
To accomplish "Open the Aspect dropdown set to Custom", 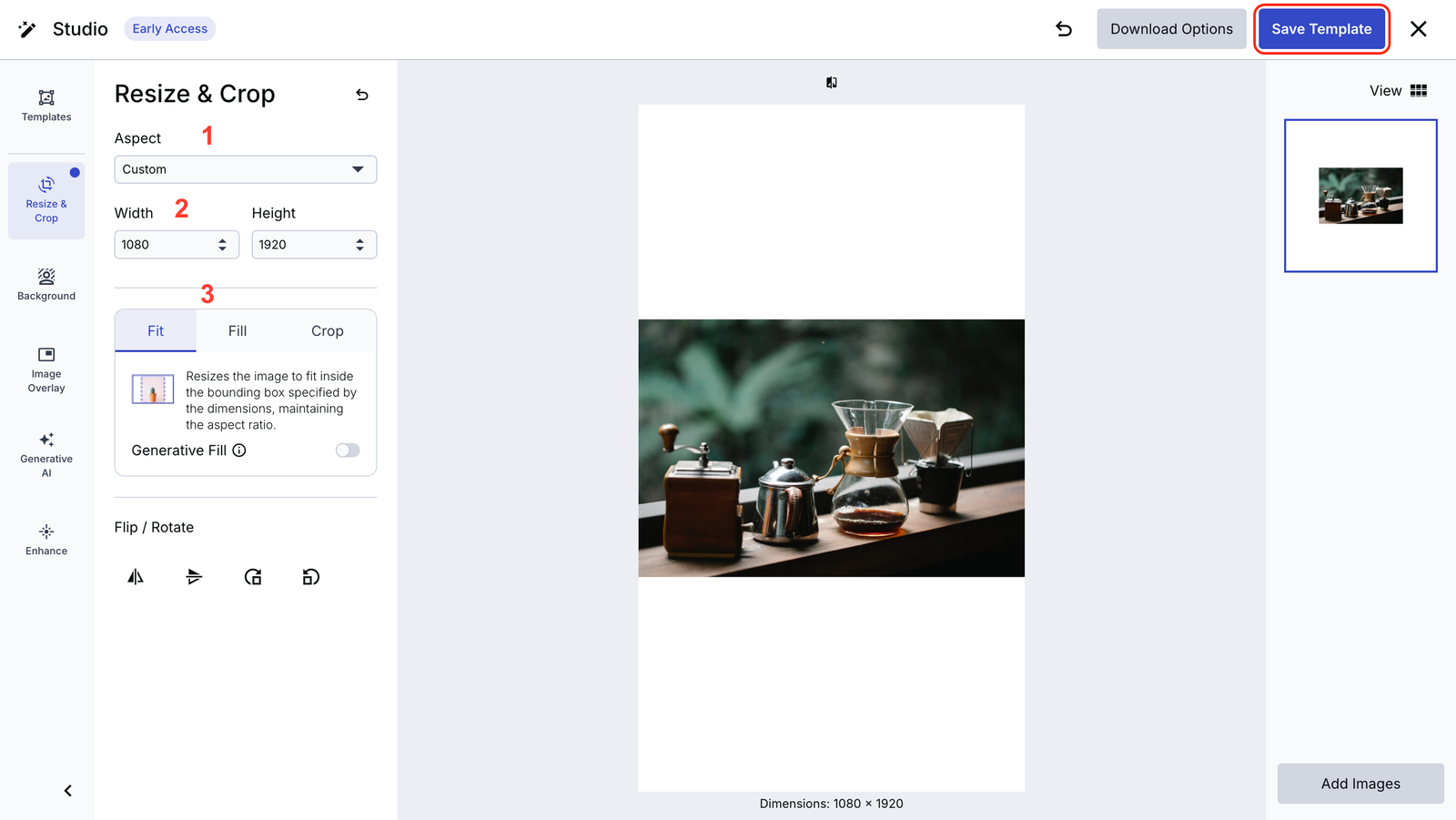I will [246, 169].
